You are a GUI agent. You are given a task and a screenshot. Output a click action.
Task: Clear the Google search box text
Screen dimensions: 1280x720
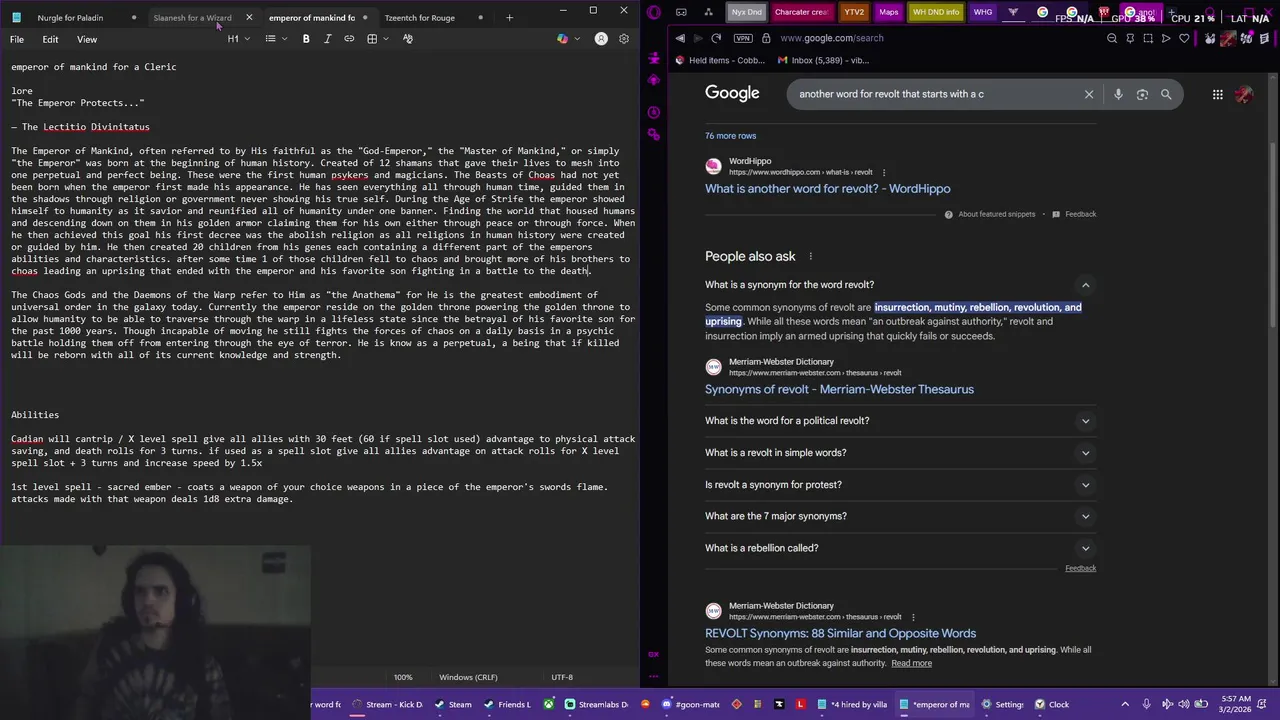tap(1089, 94)
